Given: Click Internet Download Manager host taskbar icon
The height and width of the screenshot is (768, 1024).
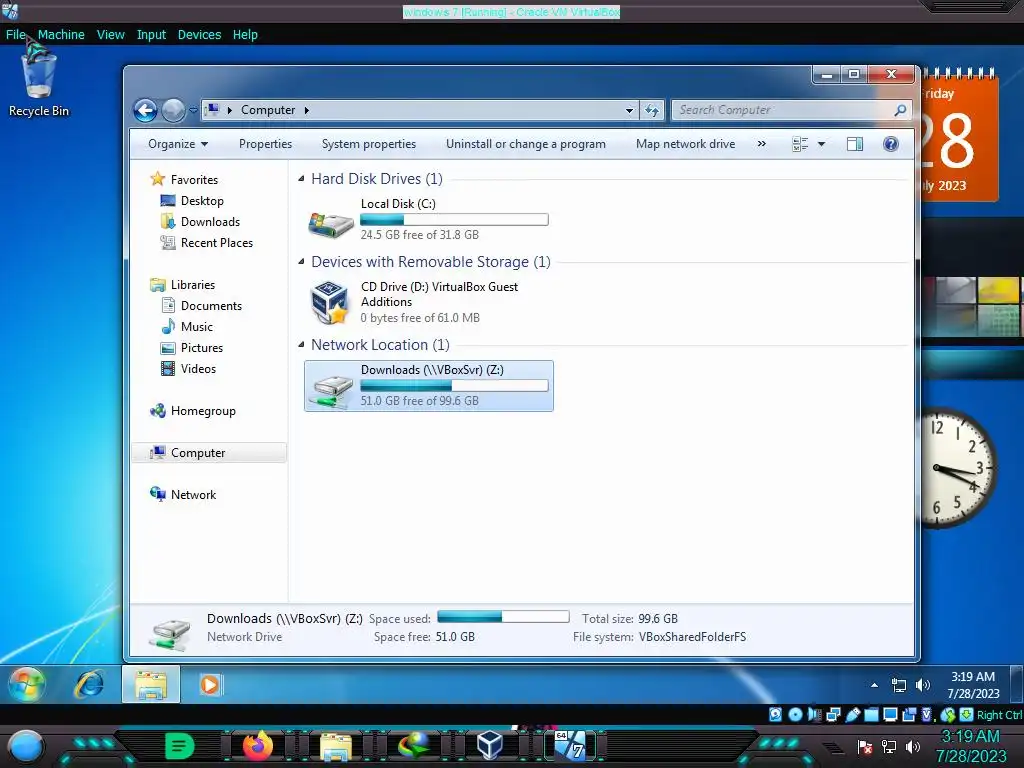Looking at the screenshot, I should (413, 745).
